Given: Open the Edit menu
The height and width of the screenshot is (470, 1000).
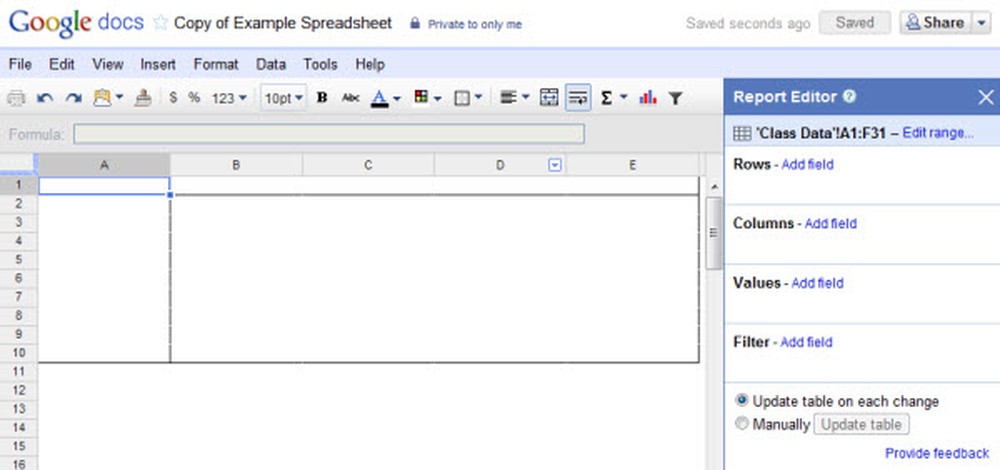Looking at the screenshot, I should pos(61,64).
